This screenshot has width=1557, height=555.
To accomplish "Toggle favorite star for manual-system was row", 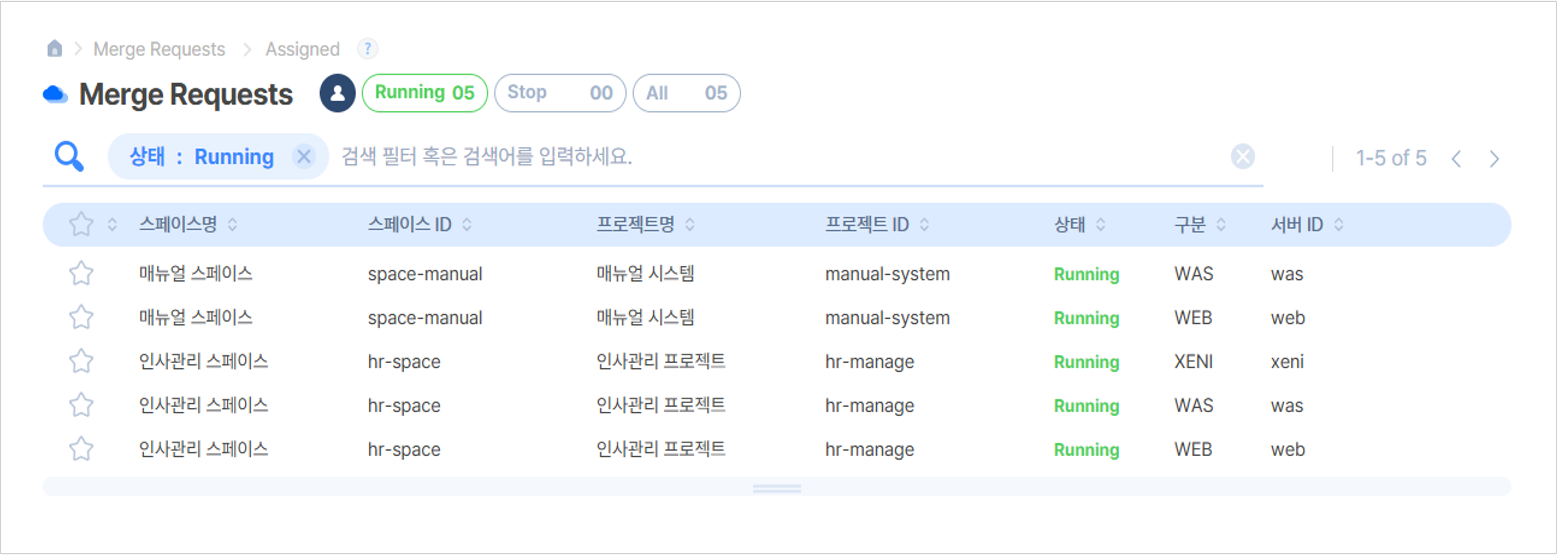I will click(x=81, y=274).
